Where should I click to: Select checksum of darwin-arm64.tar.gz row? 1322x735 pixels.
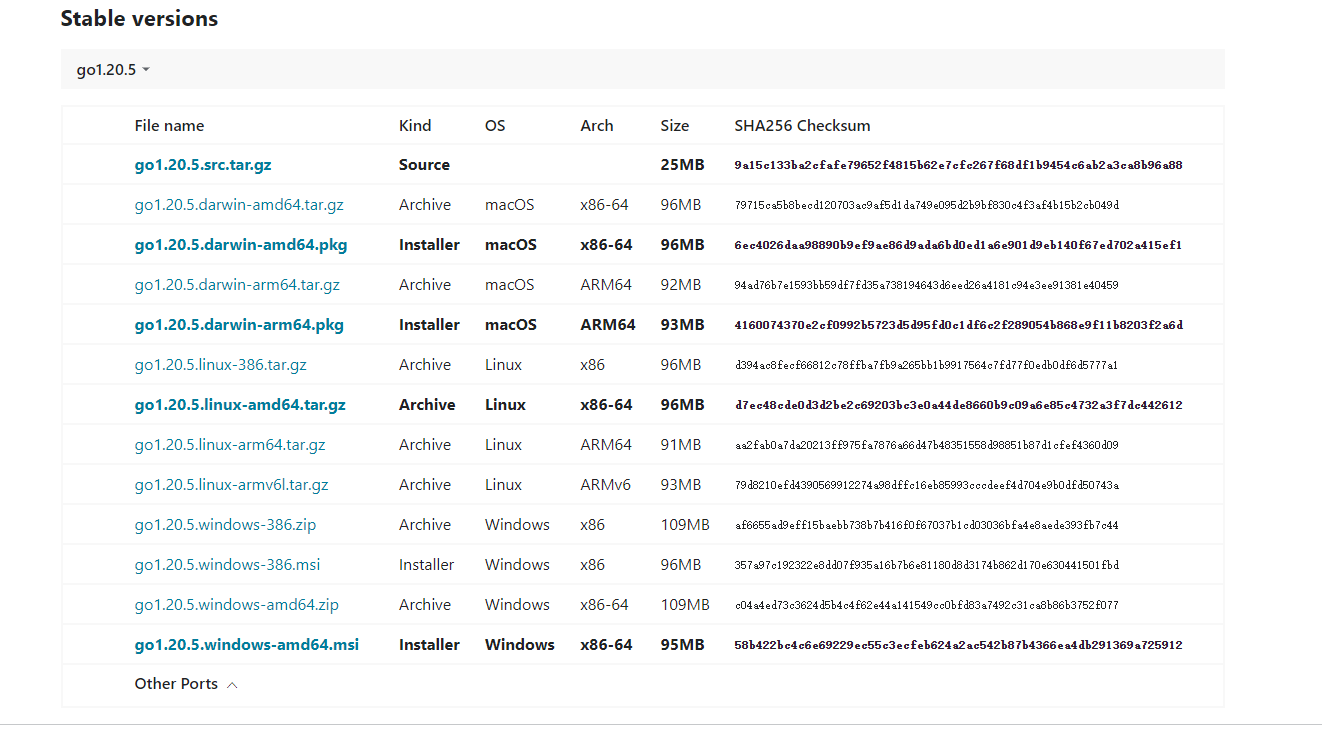(926, 285)
